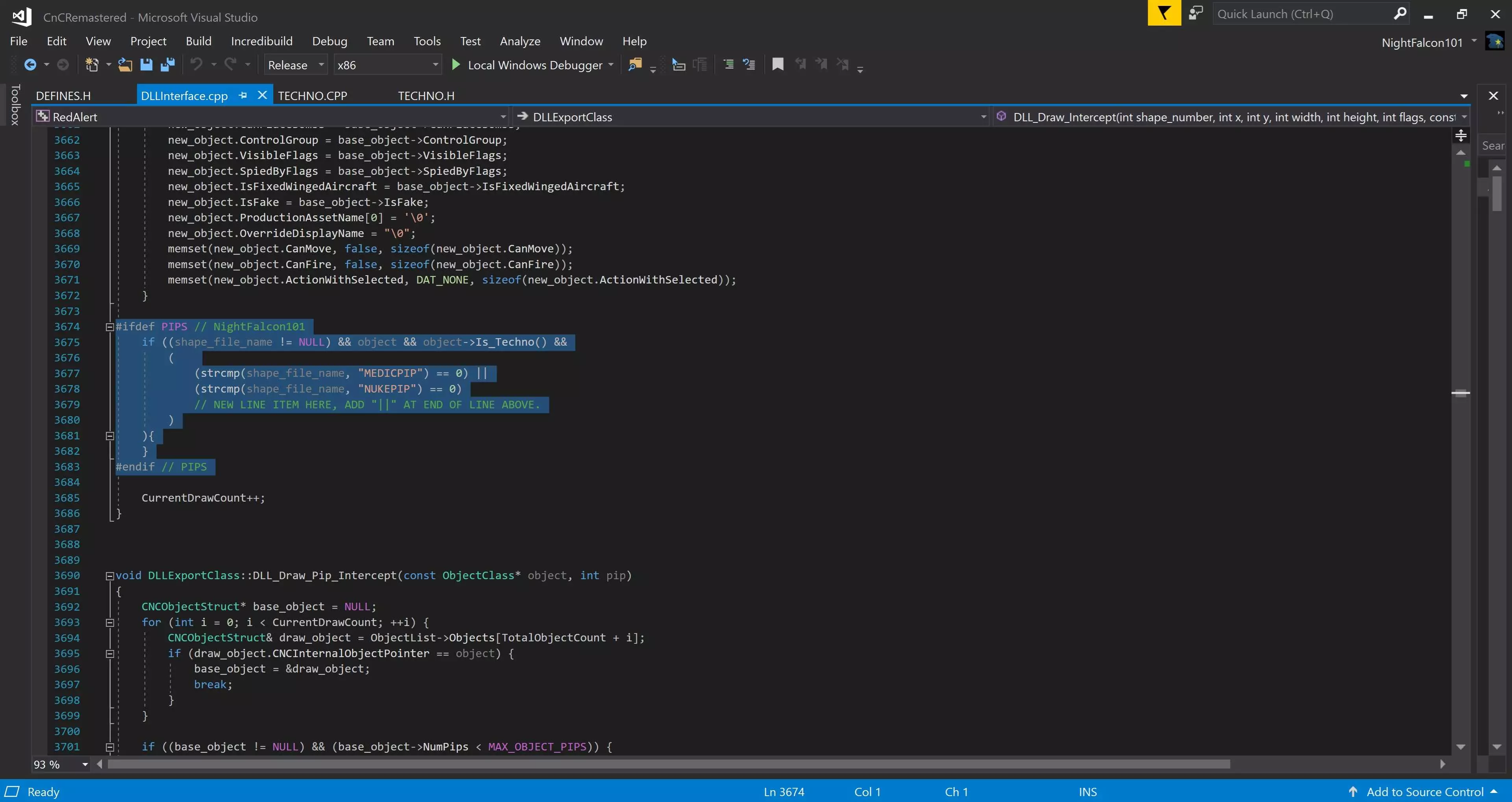
Task: Switch to the TECHNO.CPP tab
Action: coord(312,96)
